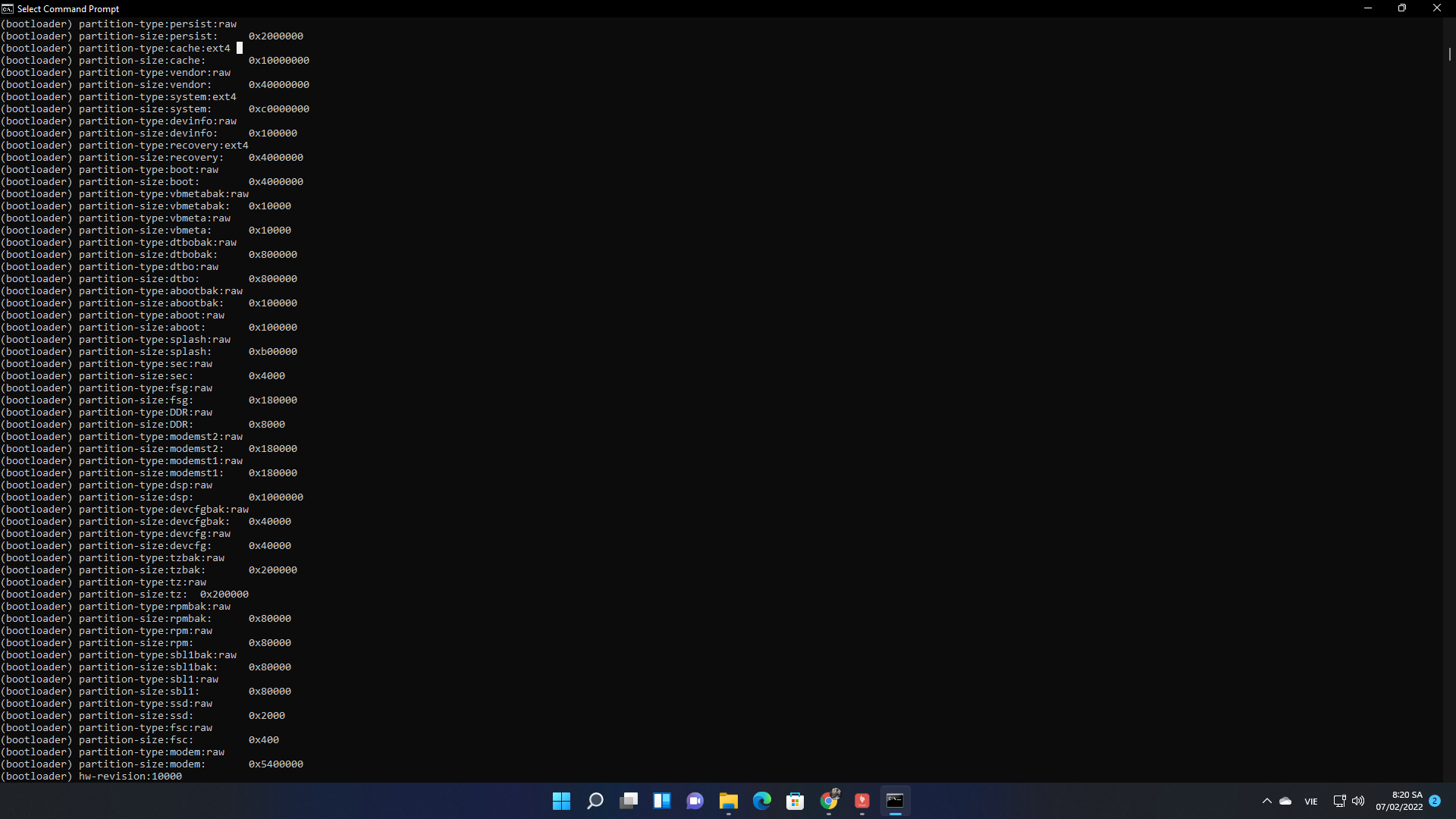This screenshot has width=1456, height=819.
Task: Launch Teams Chat from the taskbar
Action: pyautogui.click(x=695, y=801)
